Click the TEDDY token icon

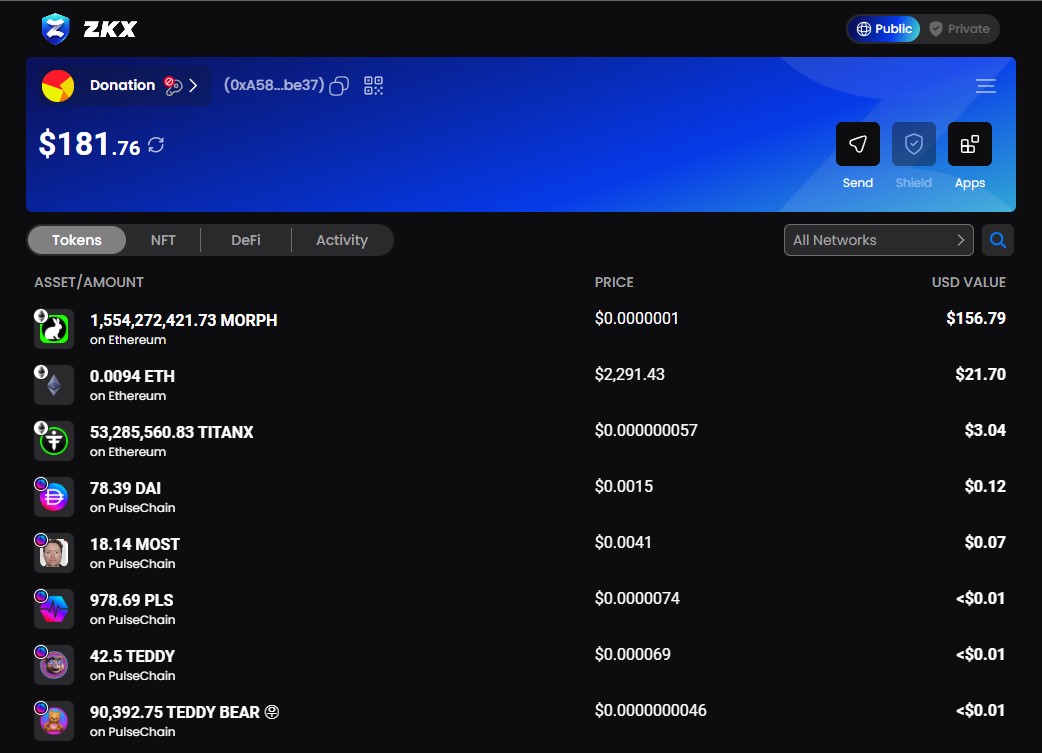(54, 665)
